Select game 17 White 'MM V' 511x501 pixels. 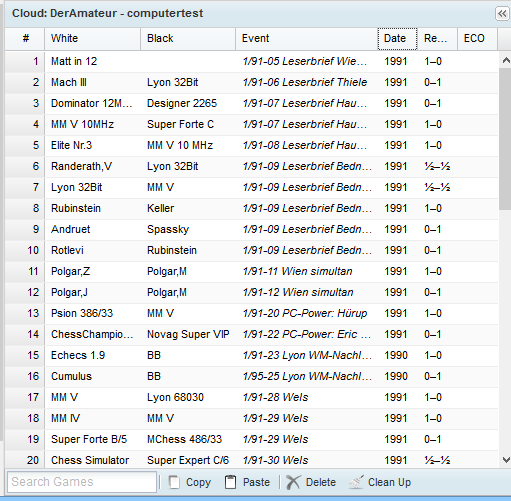(x=251, y=397)
